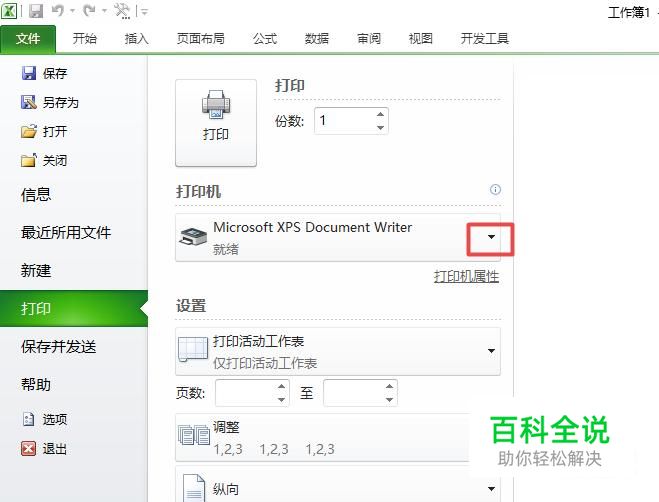Select the highlighted 打印 menu entry
659x502 pixels.
point(74,308)
